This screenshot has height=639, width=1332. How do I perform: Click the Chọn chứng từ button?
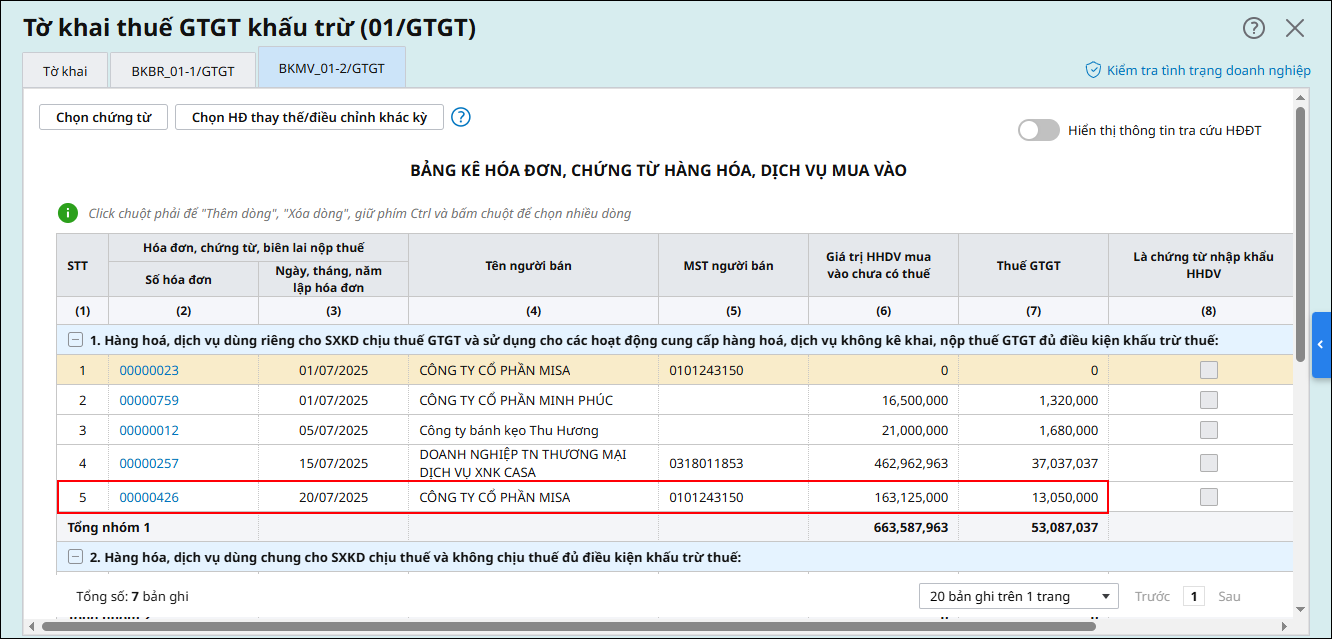(x=103, y=117)
